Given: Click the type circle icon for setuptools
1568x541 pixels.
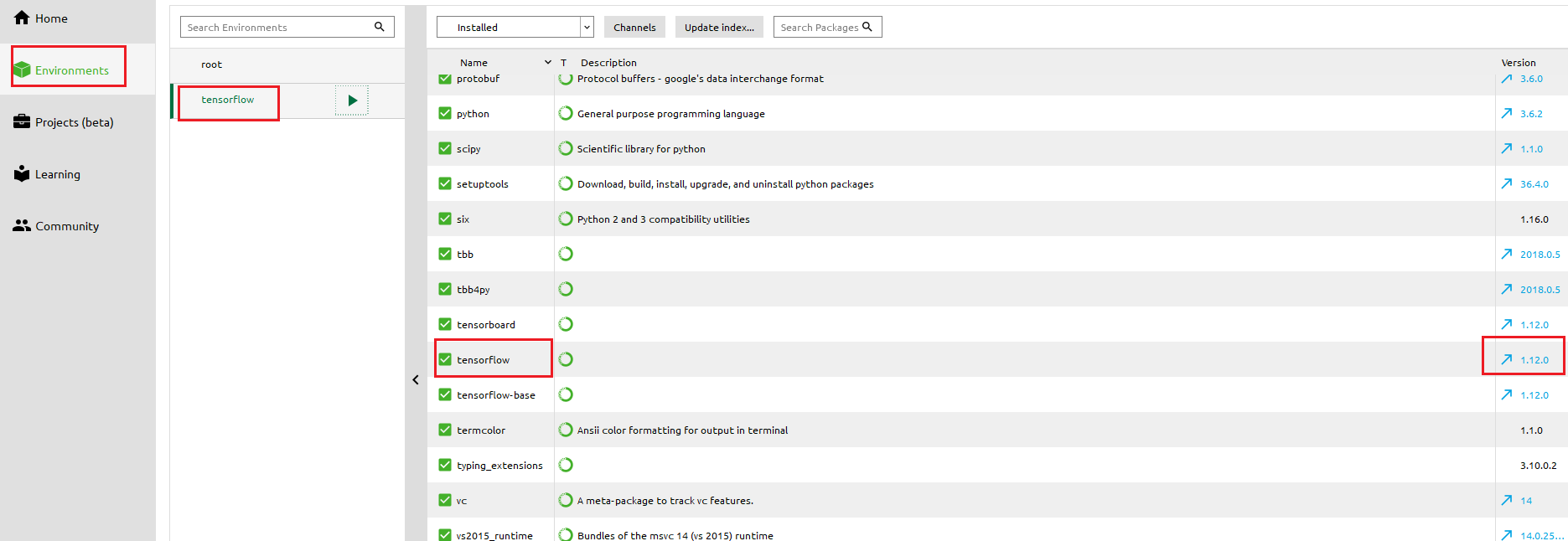Looking at the screenshot, I should [x=566, y=183].
